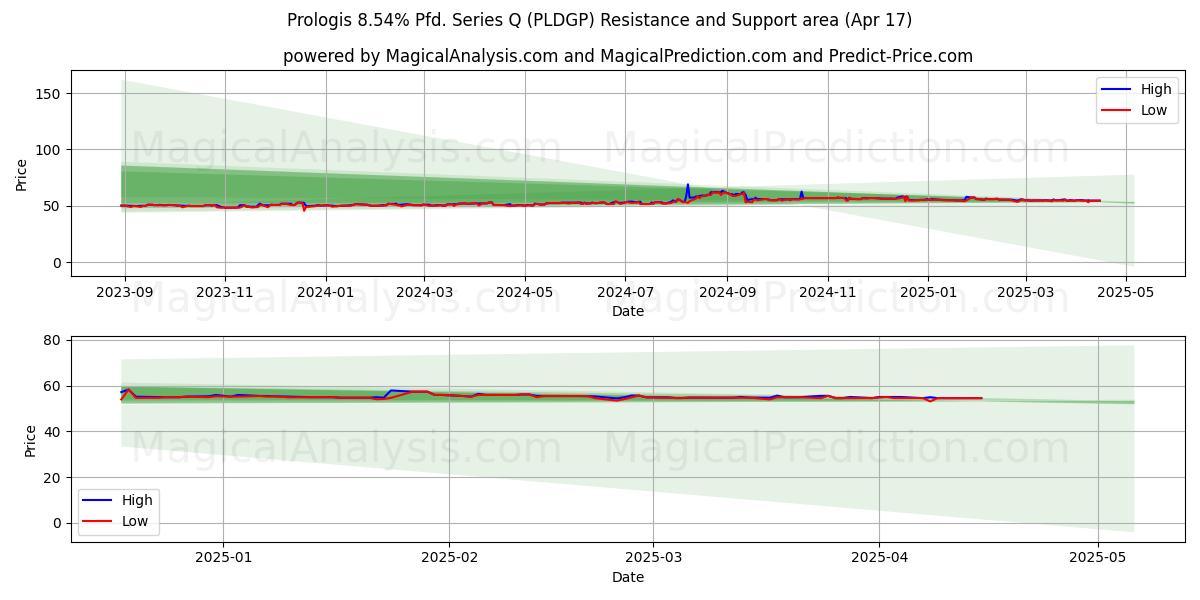1200x600 pixels.
Task: Click the '2023-09' date tick label
Action: pos(124,293)
